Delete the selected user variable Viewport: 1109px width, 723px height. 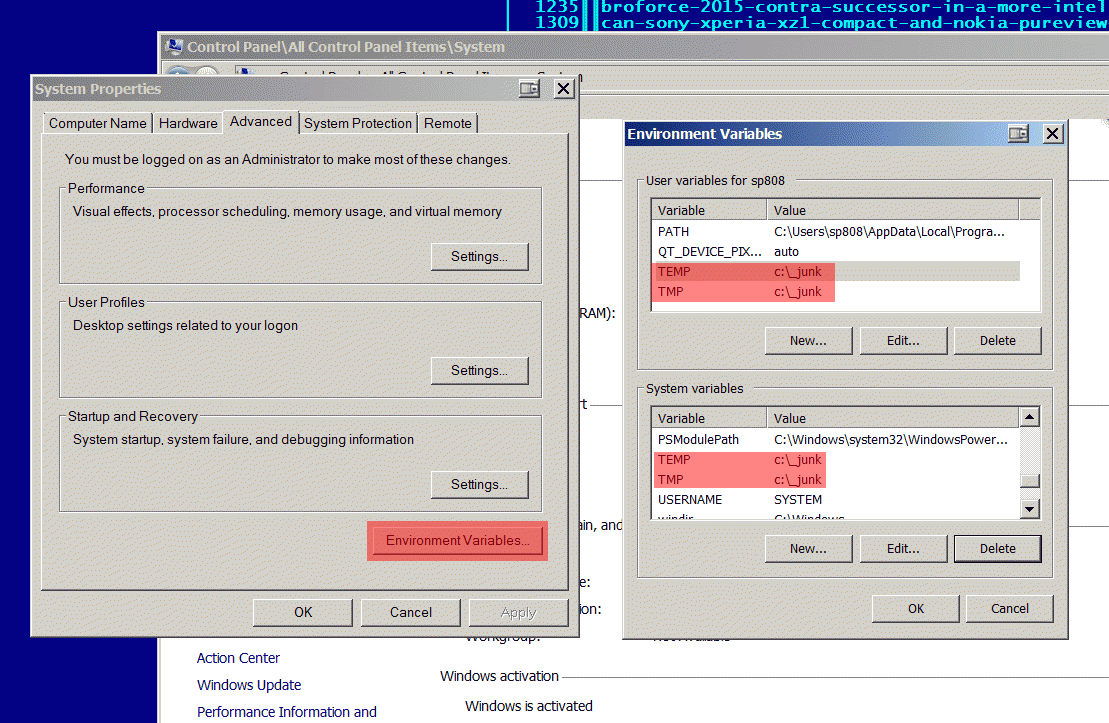tap(998, 341)
